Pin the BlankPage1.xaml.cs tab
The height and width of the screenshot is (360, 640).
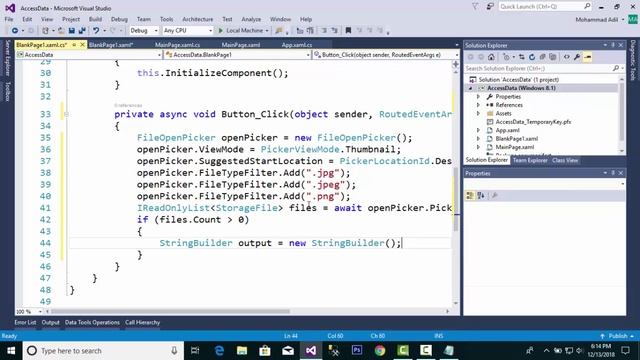(x=74, y=44)
